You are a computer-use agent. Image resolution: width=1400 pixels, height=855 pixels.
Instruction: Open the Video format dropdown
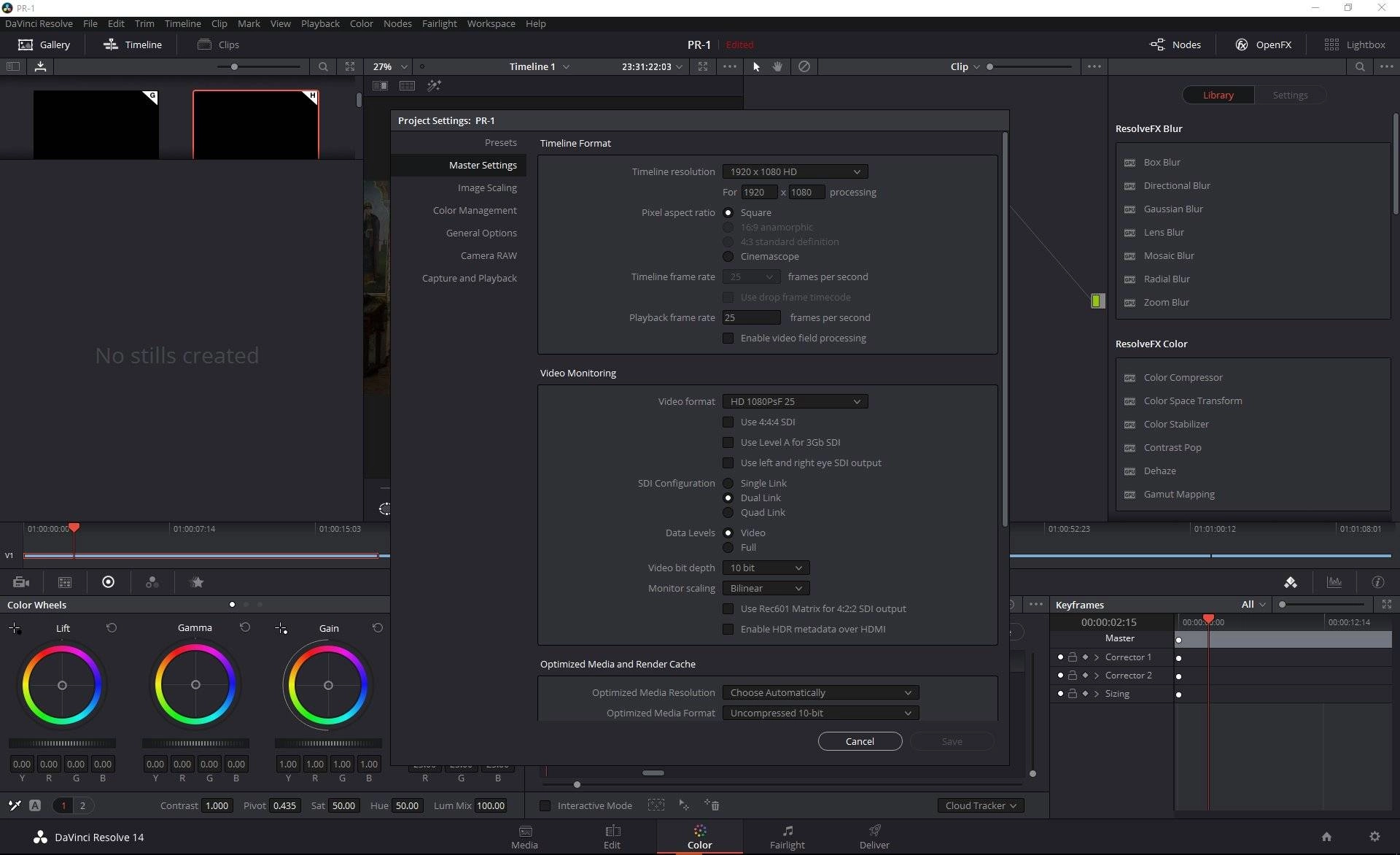(x=795, y=401)
